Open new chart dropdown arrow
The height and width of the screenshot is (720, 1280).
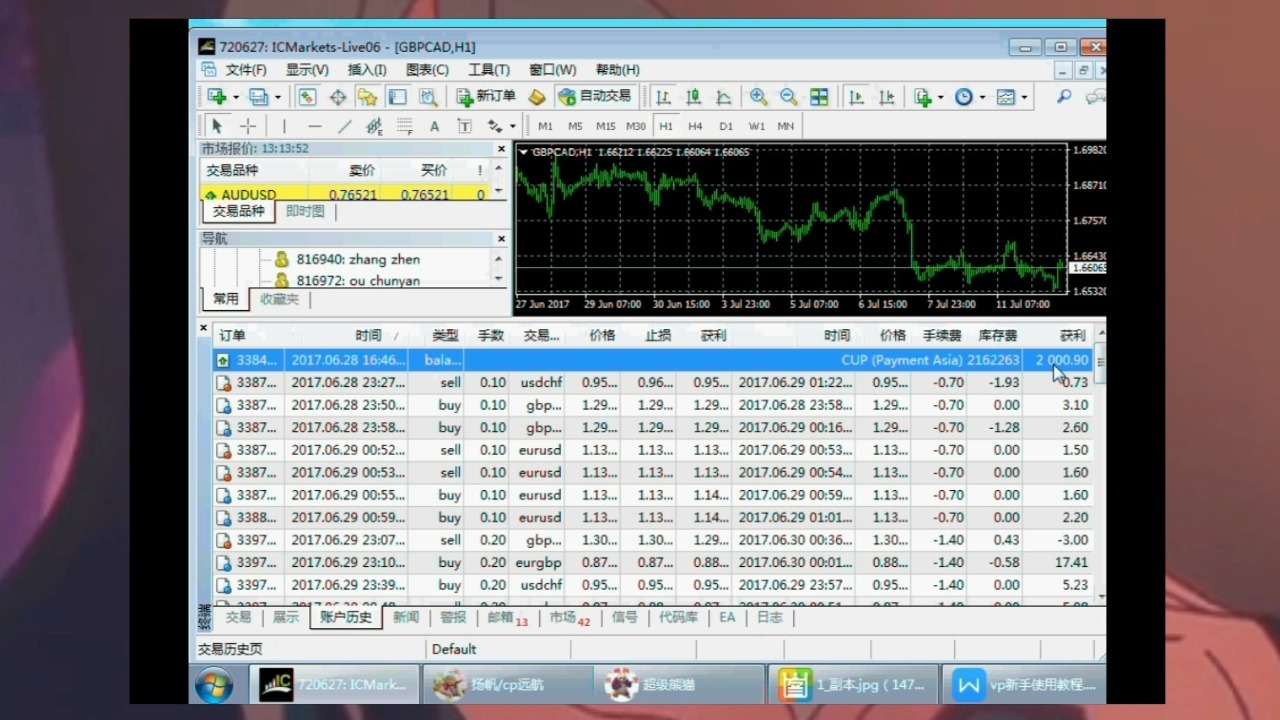(236, 98)
